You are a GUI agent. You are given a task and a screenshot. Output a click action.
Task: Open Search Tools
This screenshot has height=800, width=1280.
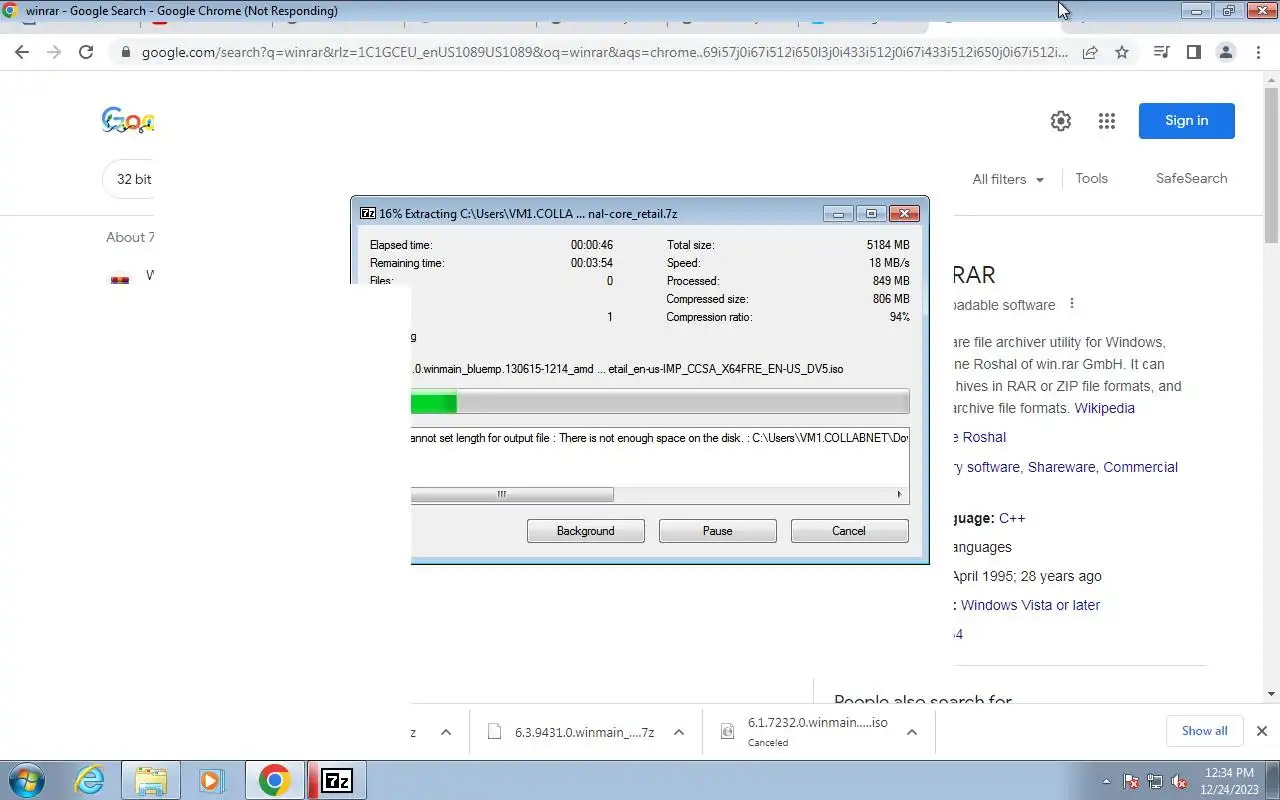(x=1091, y=178)
